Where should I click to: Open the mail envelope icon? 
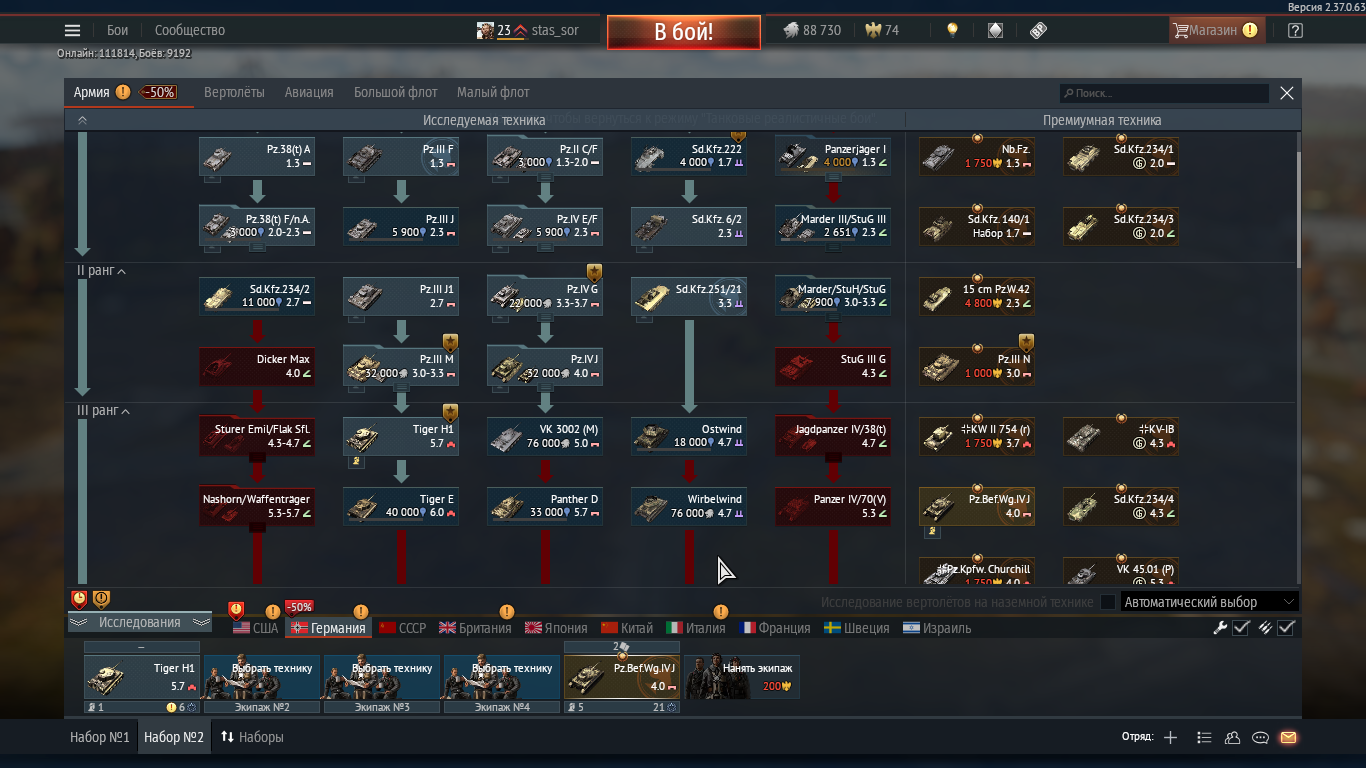coord(1288,738)
